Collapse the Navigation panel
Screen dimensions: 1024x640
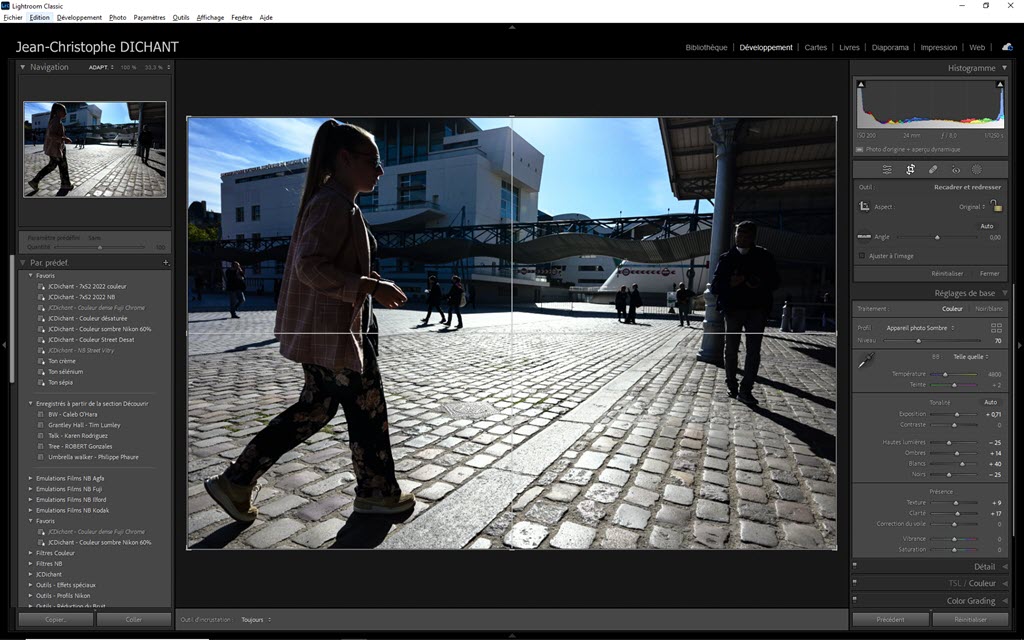point(23,67)
